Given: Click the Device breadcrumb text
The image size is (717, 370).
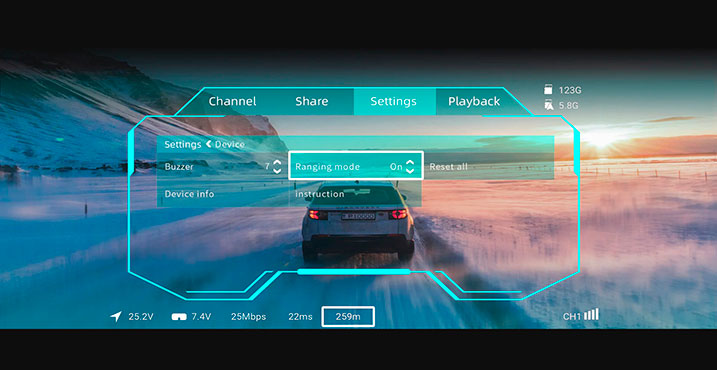Looking at the screenshot, I should (230, 145).
